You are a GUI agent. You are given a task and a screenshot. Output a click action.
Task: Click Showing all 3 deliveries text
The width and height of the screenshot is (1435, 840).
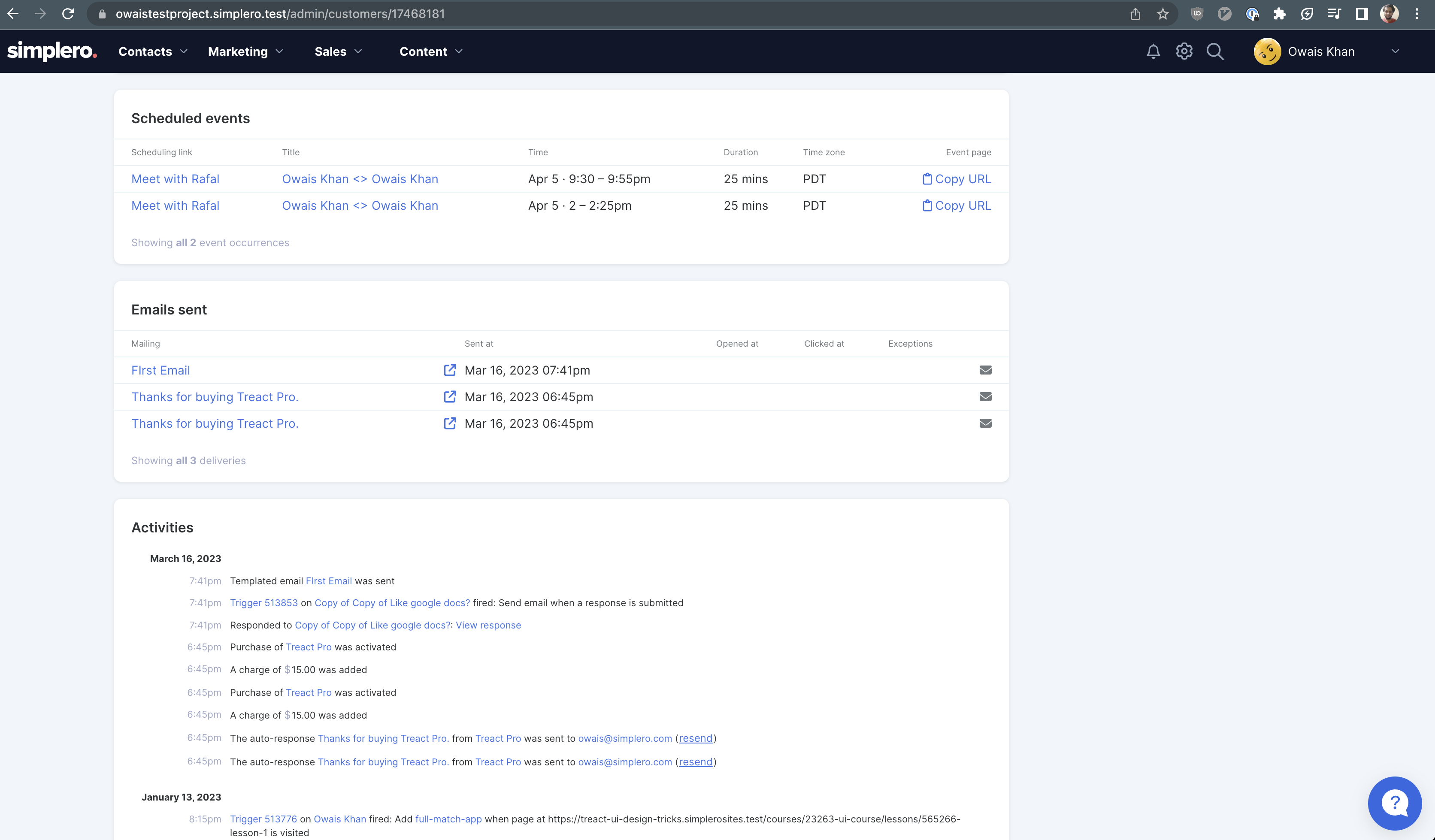188,460
